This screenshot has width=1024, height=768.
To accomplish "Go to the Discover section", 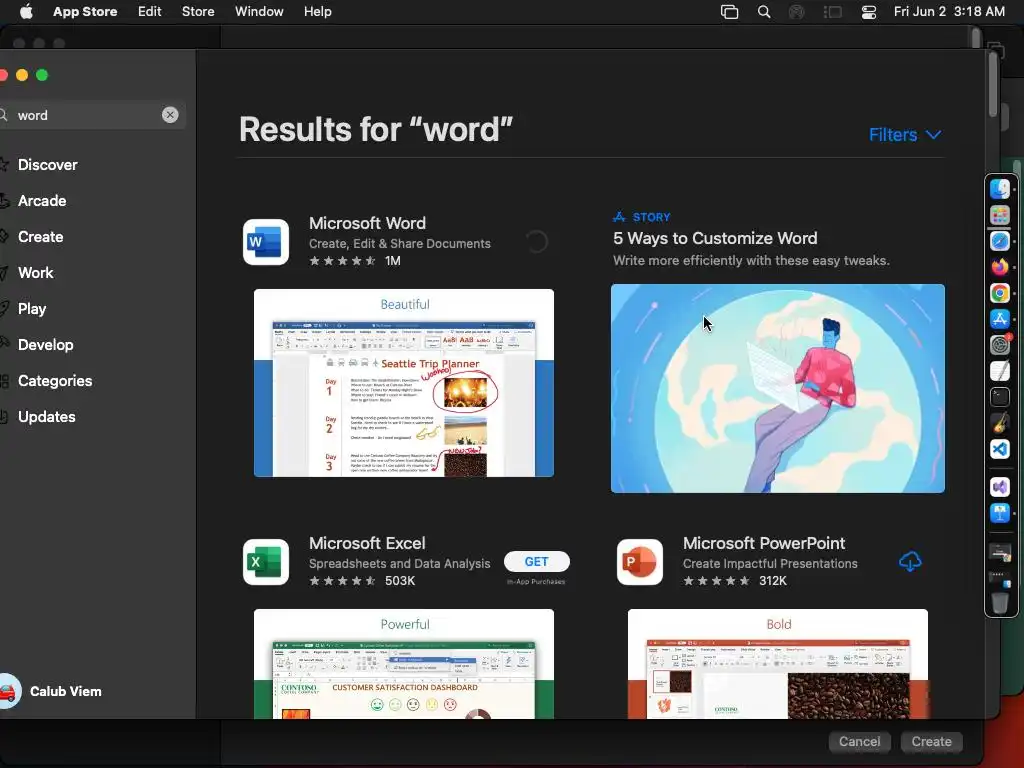I will pos(48,165).
